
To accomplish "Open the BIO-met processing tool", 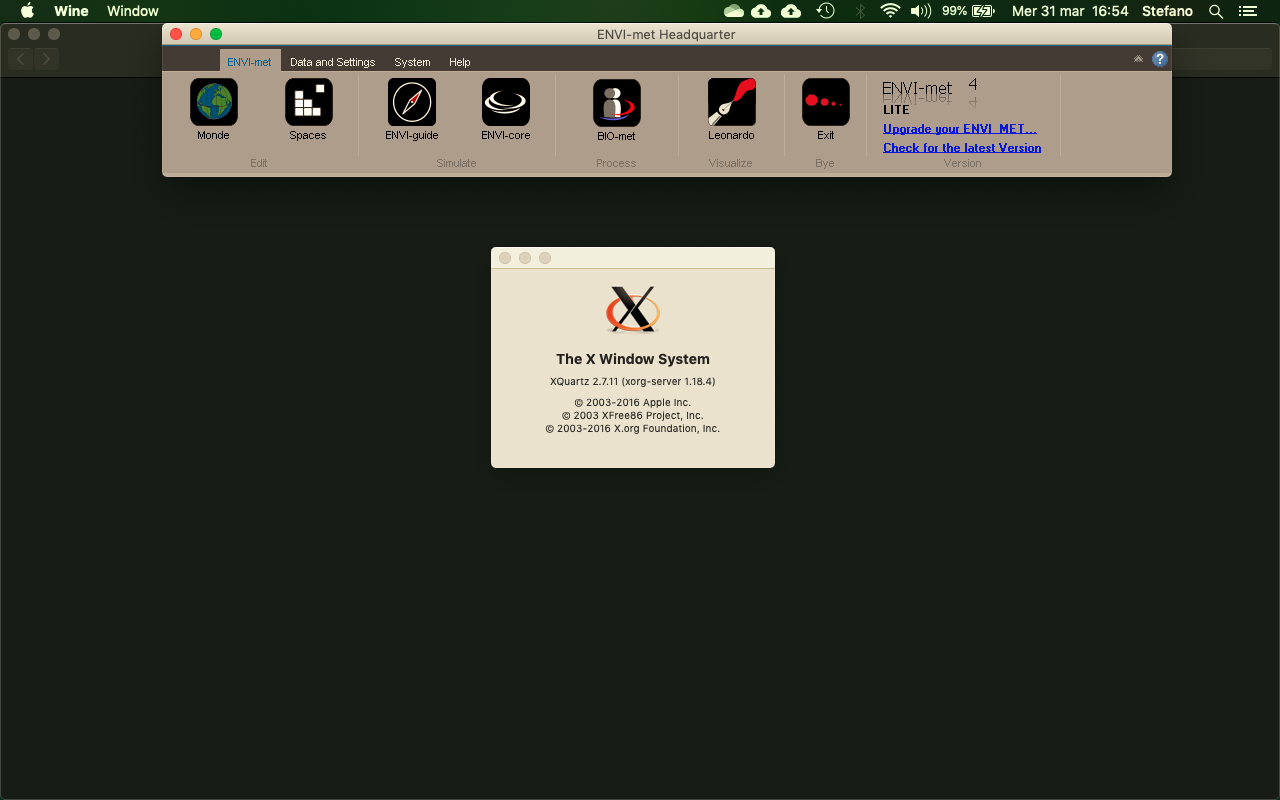I will click(615, 101).
